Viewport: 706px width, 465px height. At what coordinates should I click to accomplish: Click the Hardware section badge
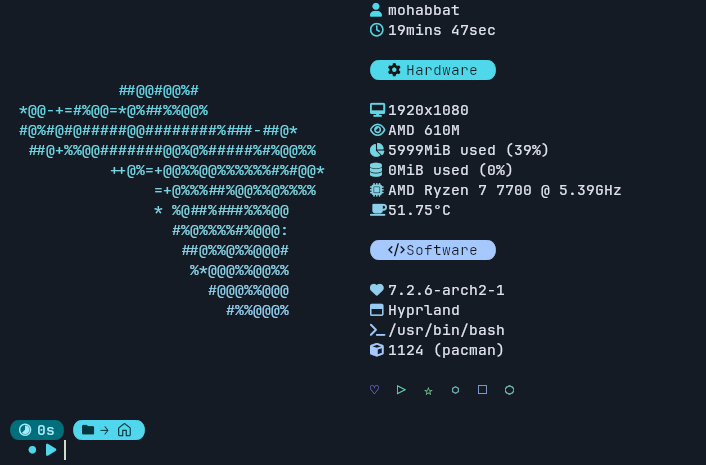click(433, 70)
